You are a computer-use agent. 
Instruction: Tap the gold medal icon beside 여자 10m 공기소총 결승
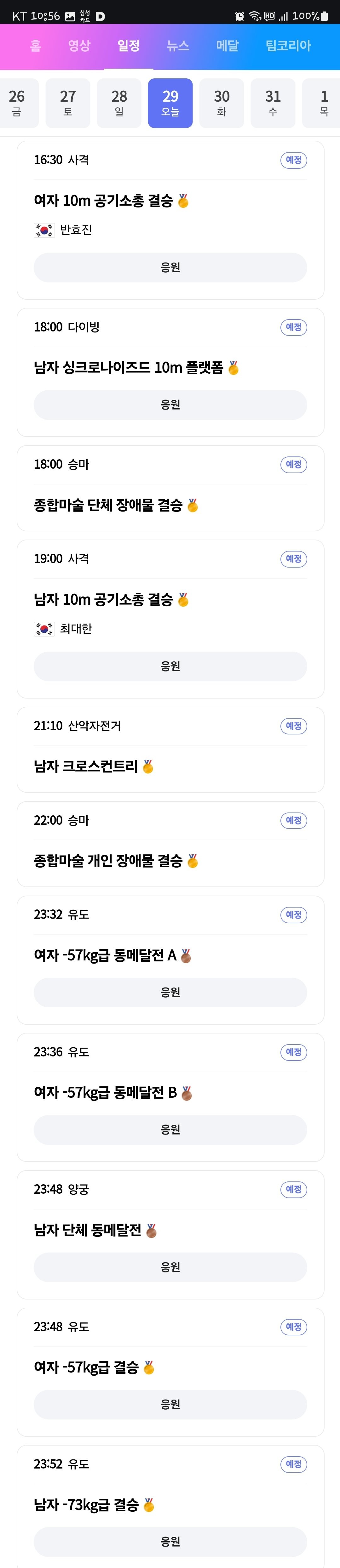(183, 201)
